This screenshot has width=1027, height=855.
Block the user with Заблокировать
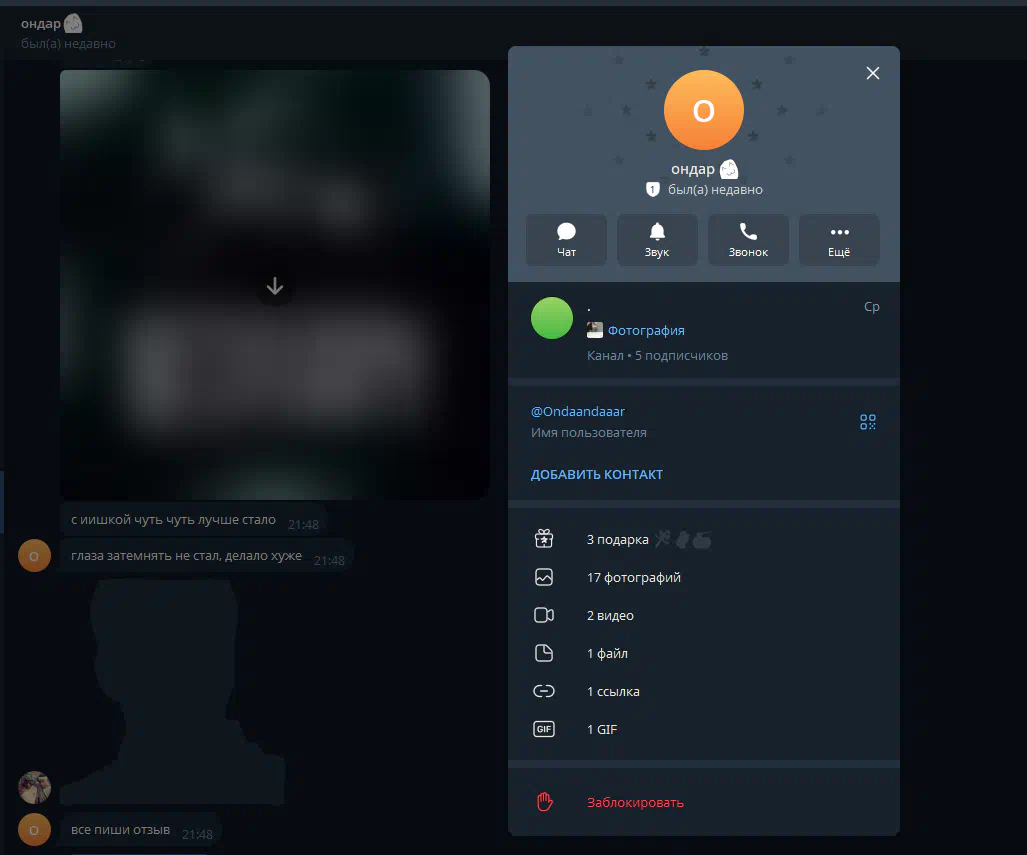(x=635, y=803)
